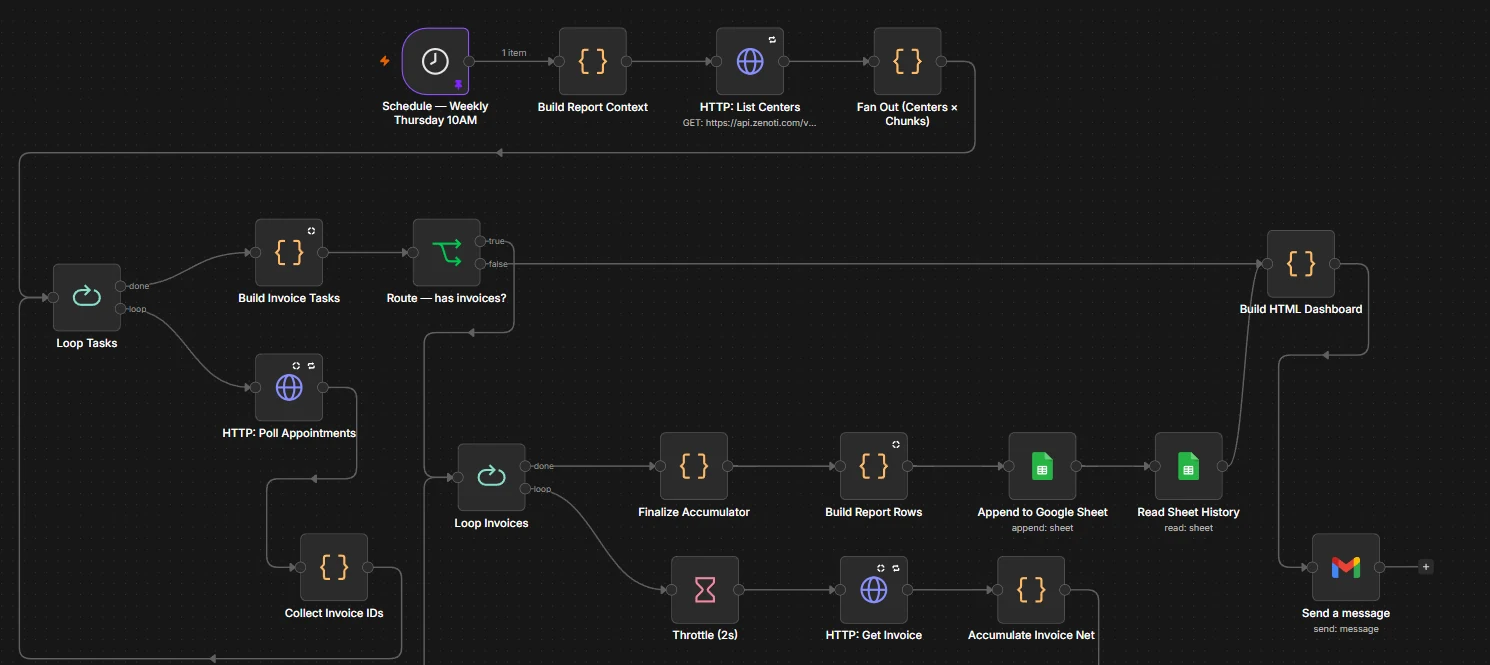Click the "read: sheet" subtitle text
Viewport: 1490px width, 665px height.
point(1188,528)
